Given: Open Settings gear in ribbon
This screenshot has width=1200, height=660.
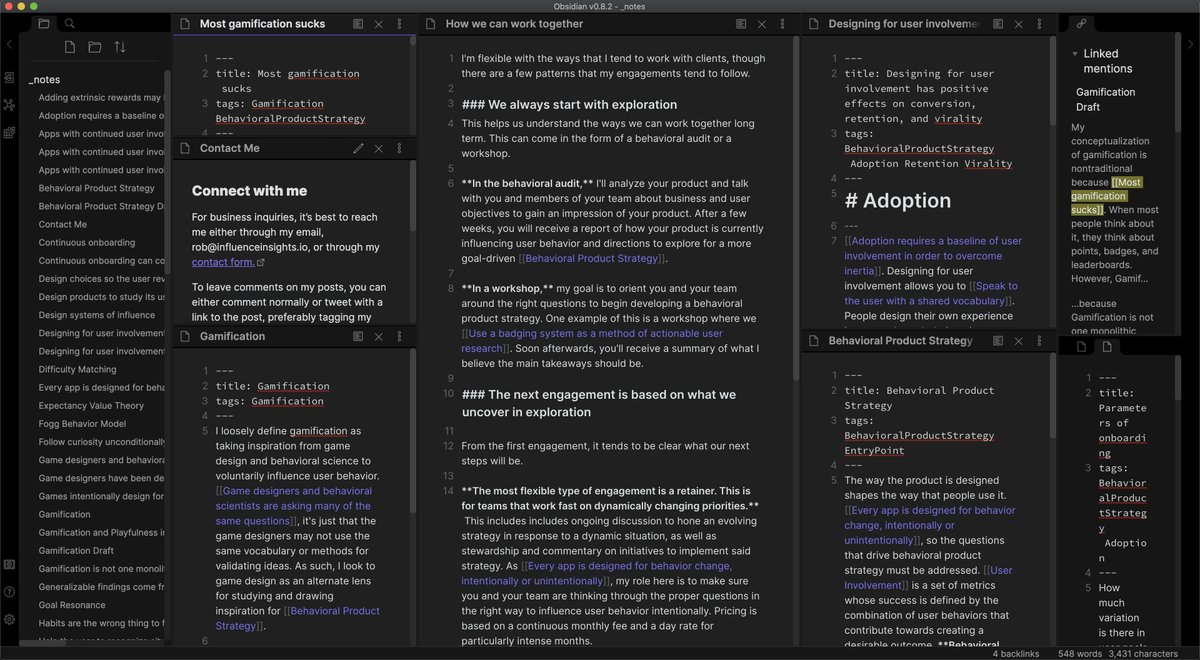Looking at the screenshot, I should [x=9, y=619].
